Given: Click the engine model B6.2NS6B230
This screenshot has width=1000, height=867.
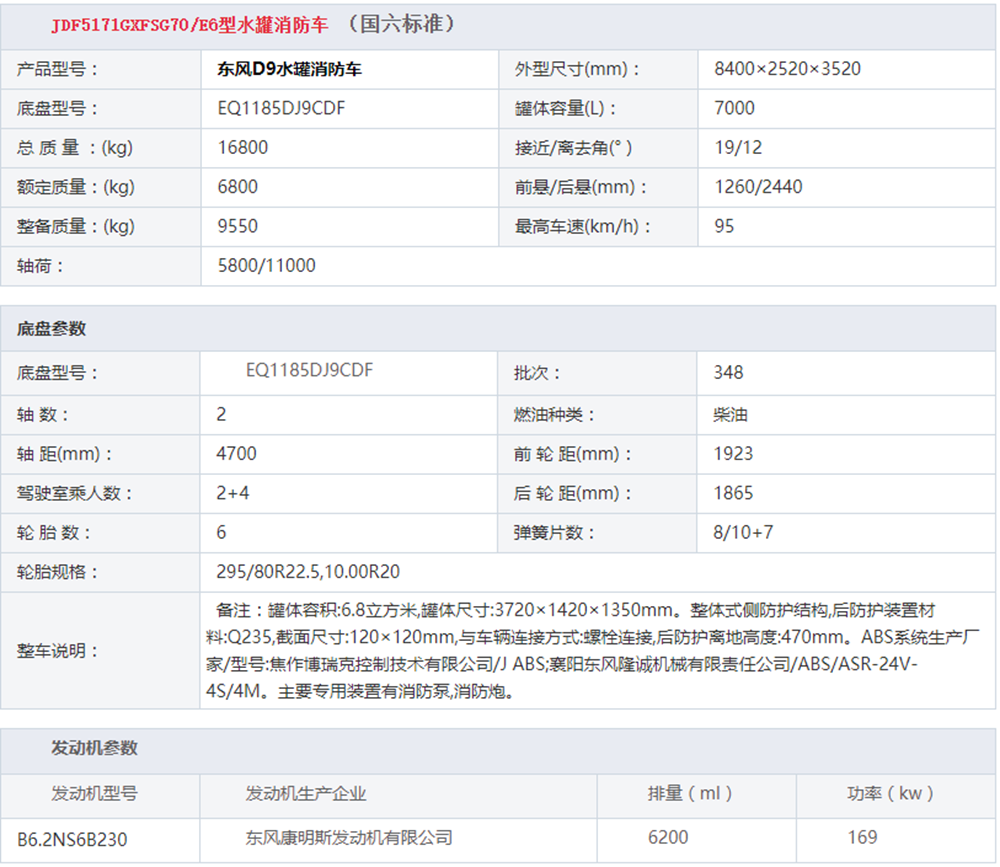Looking at the screenshot, I should (72, 840).
